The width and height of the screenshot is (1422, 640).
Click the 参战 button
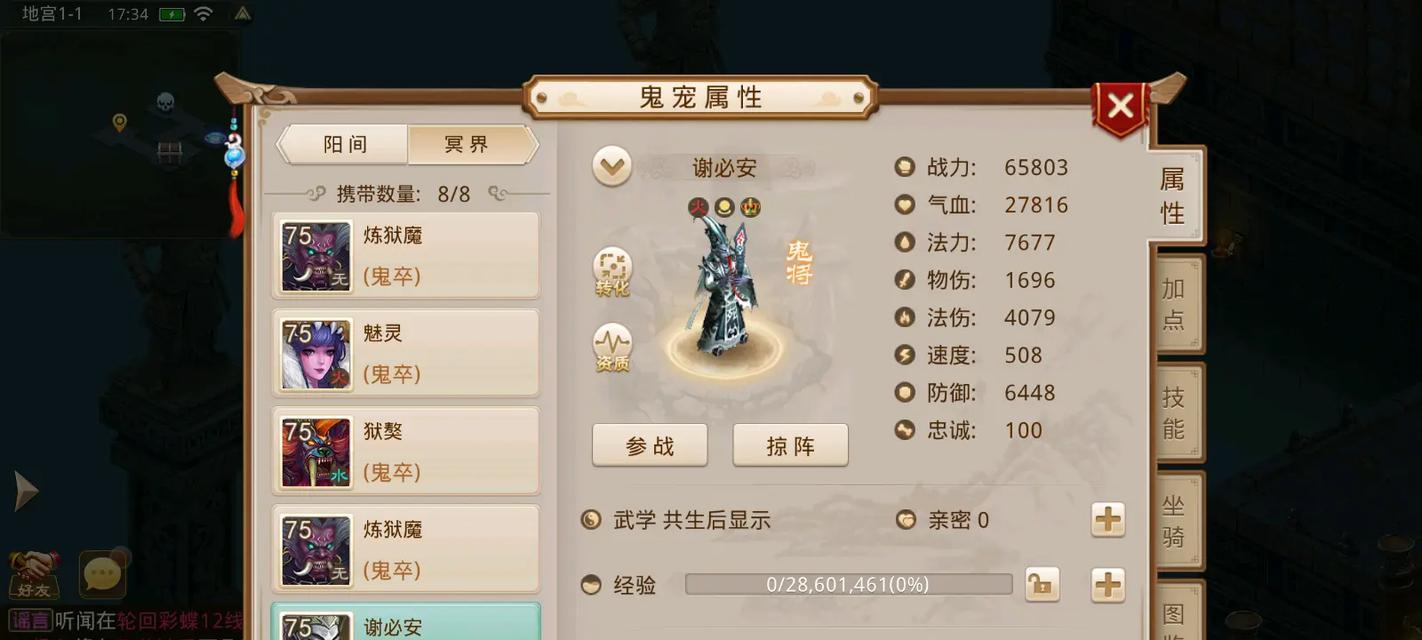650,446
